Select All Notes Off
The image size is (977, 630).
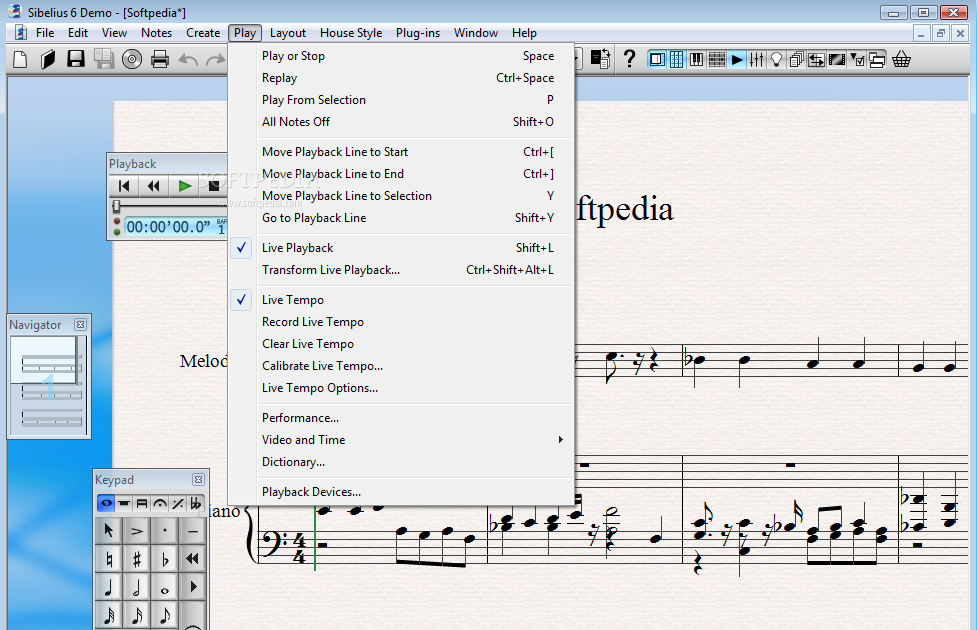401,122
